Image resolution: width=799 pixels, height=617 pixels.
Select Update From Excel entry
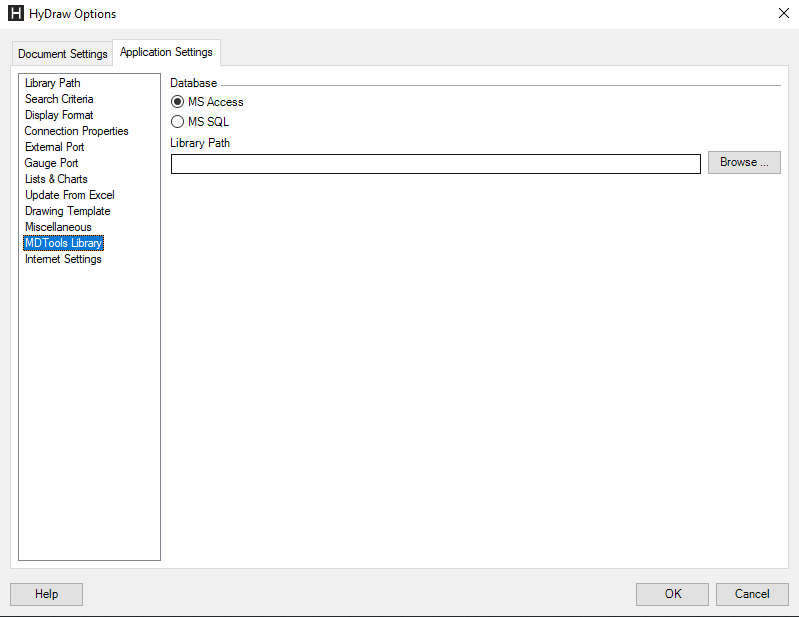click(70, 195)
